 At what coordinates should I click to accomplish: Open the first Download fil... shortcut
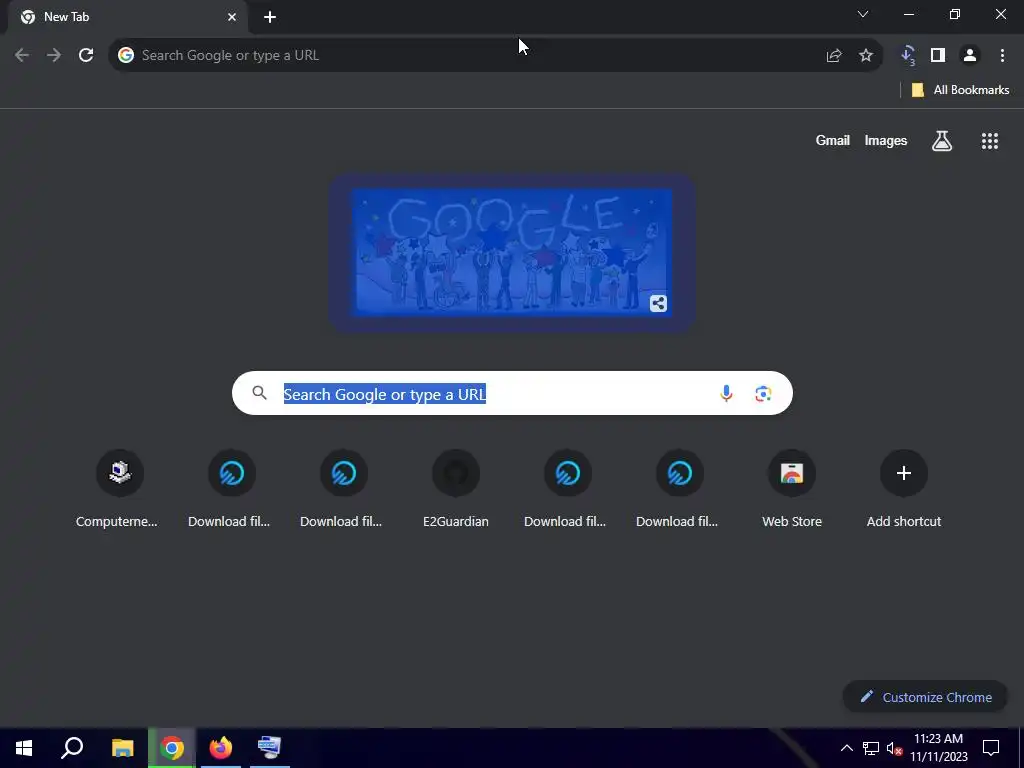231,490
